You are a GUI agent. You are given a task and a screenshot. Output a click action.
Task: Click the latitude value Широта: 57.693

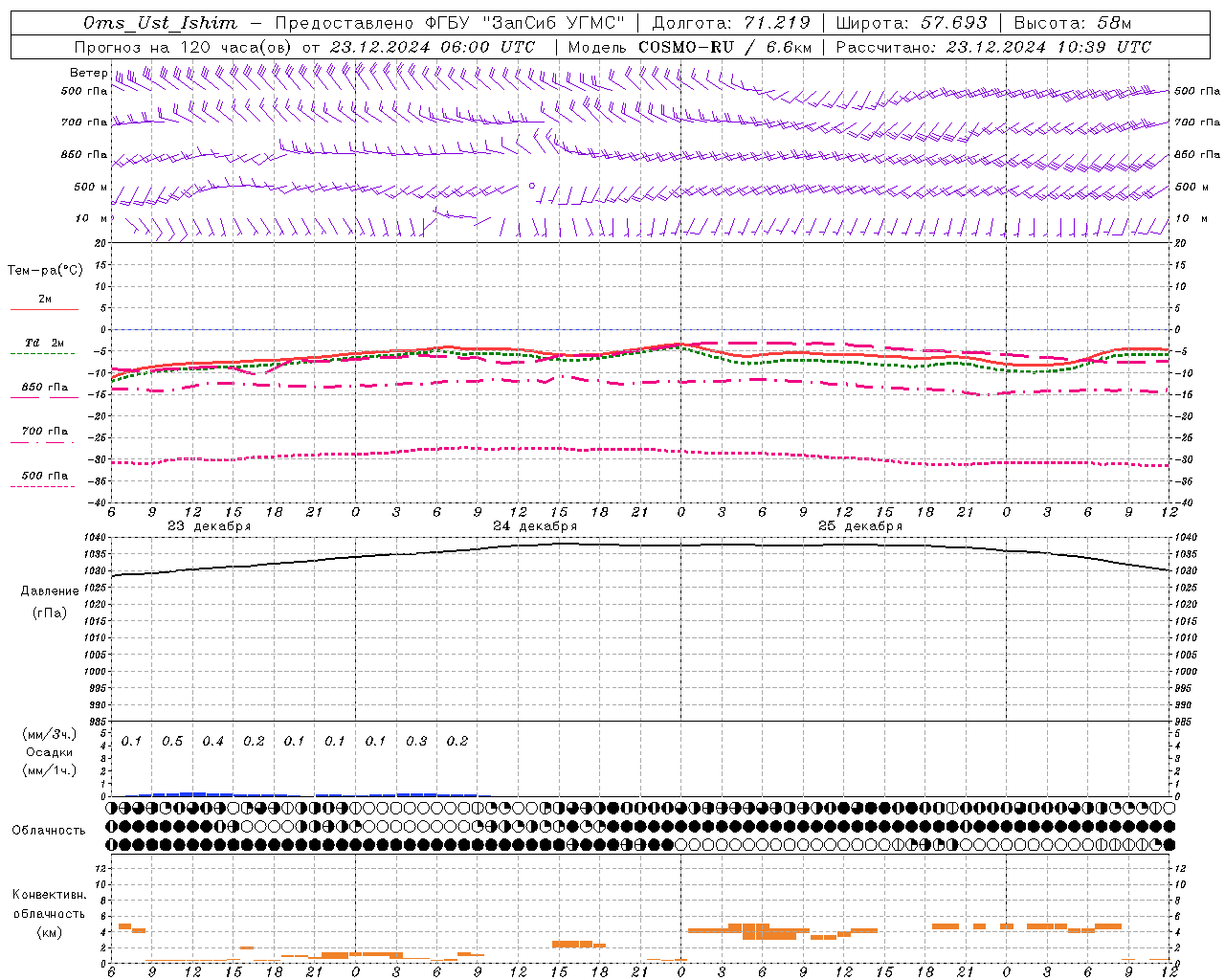tap(911, 23)
